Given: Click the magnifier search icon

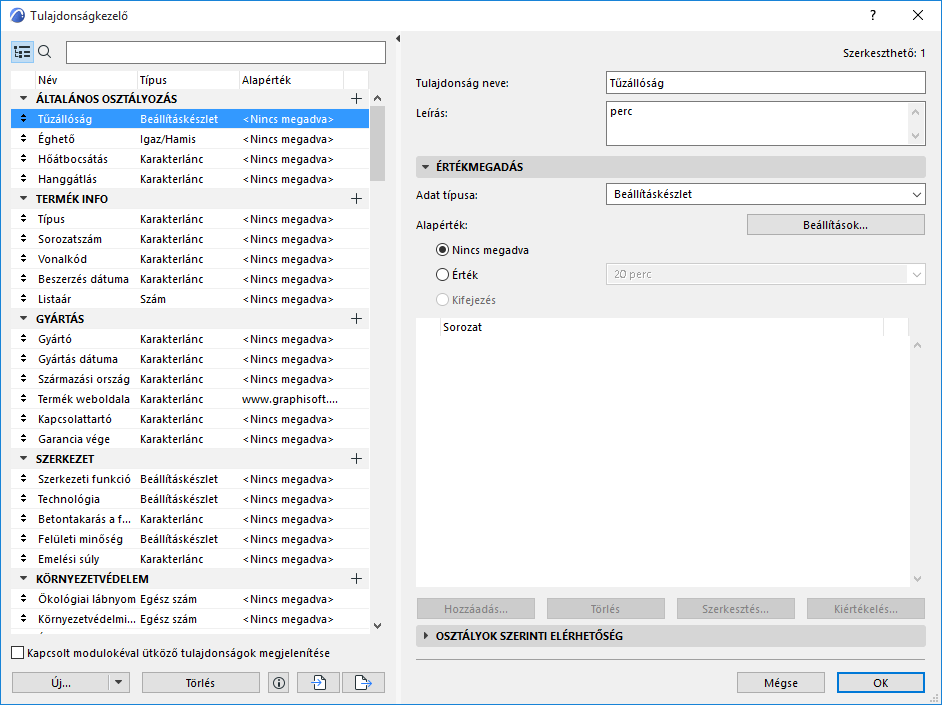Looking at the screenshot, I should (44, 52).
